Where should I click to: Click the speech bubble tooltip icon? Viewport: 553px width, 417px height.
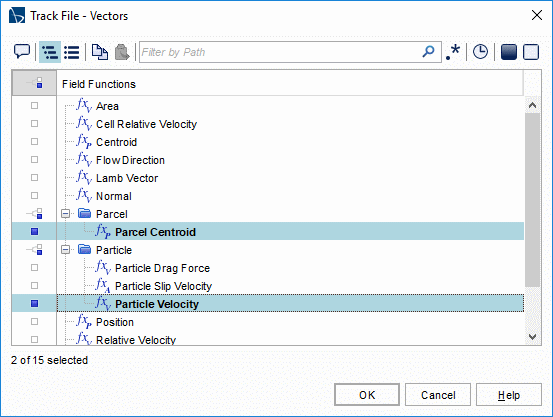click(22, 52)
